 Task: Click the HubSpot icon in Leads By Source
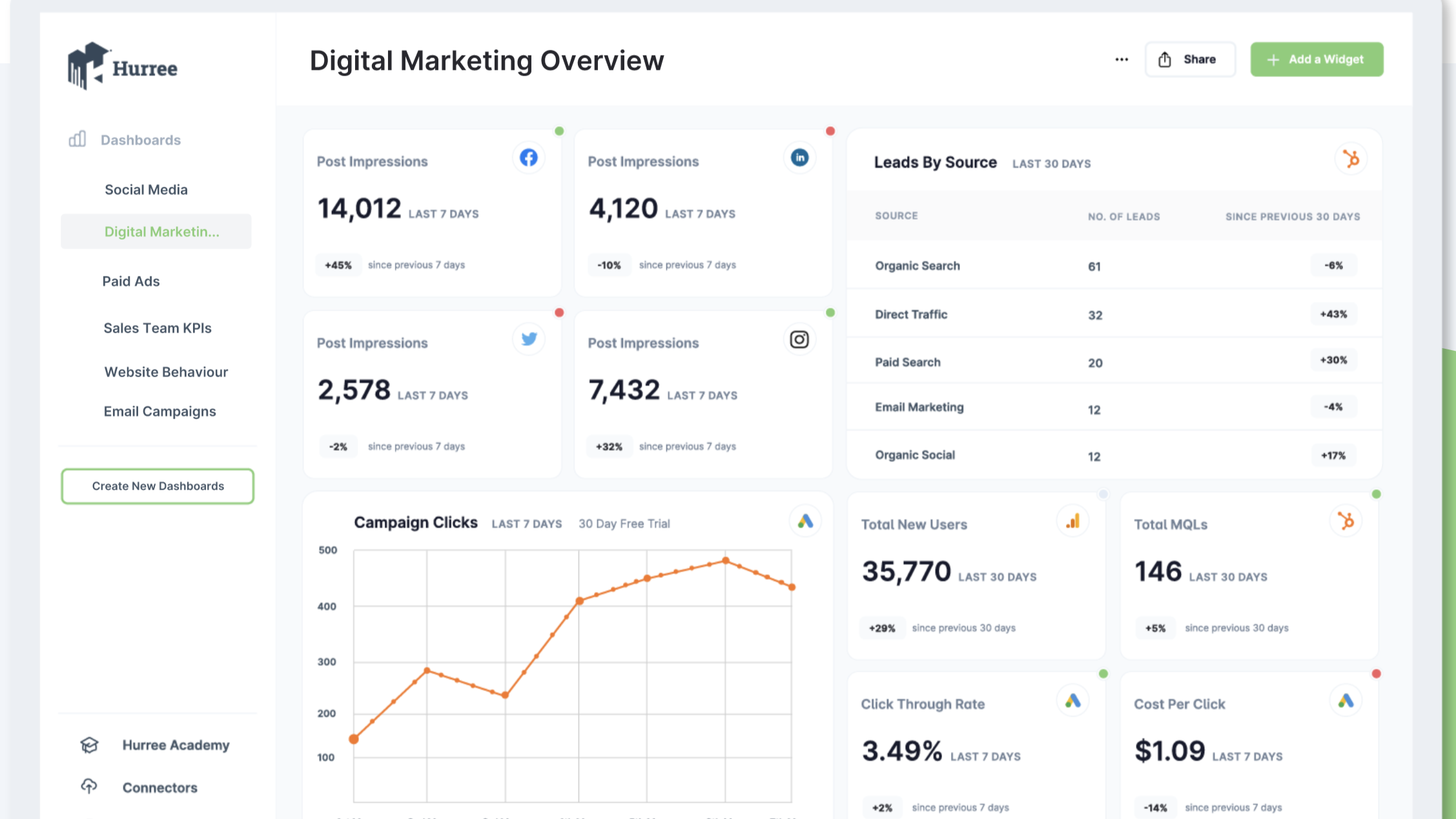click(1351, 159)
